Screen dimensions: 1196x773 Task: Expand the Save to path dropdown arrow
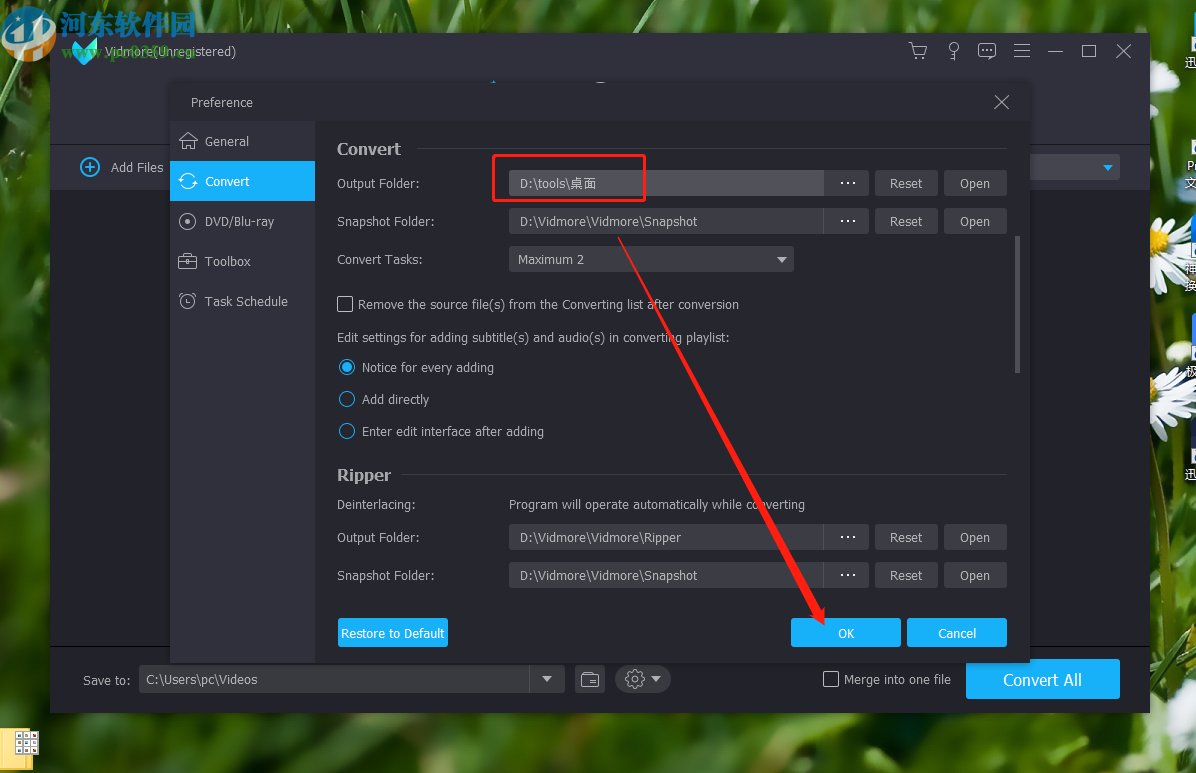pyautogui.click(x=547, y=679)
